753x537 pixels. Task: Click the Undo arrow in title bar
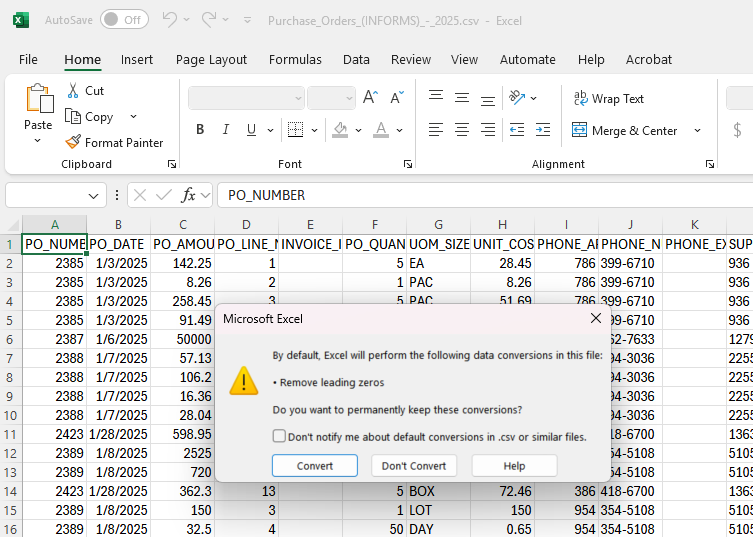(x=169, y=19)
